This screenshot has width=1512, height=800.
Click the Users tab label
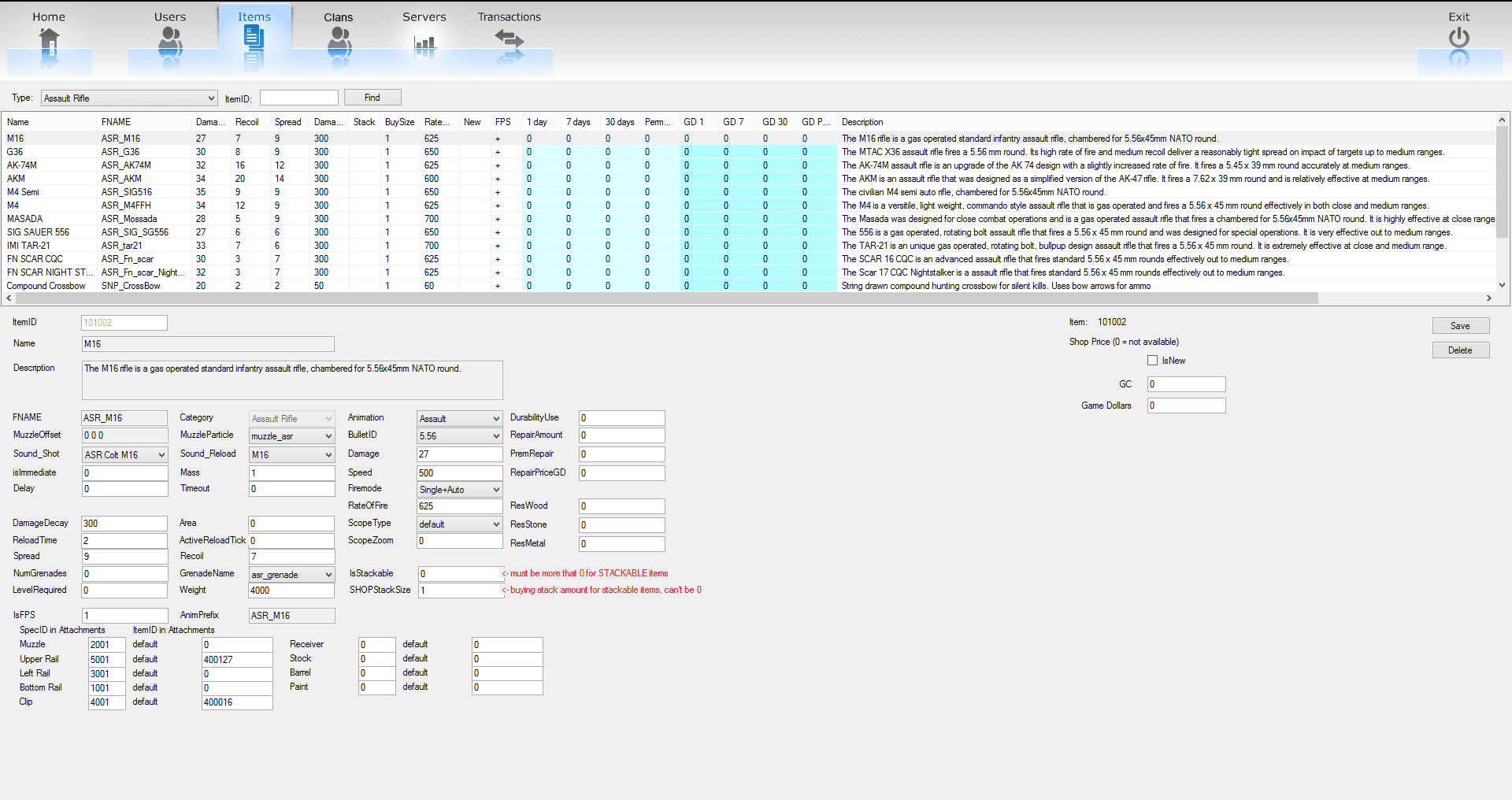click(170, 17)
